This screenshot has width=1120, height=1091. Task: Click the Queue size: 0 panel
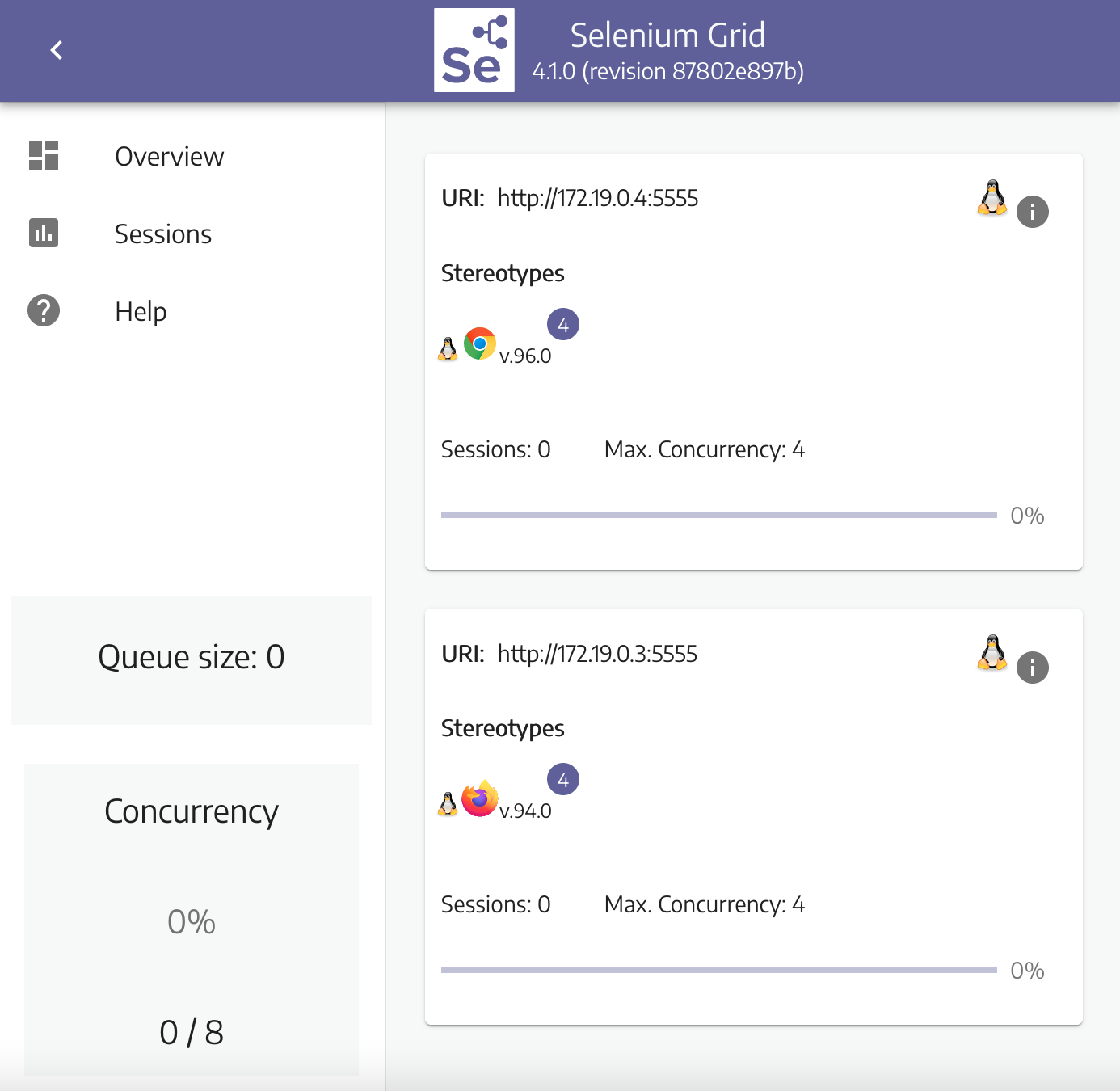192,658
